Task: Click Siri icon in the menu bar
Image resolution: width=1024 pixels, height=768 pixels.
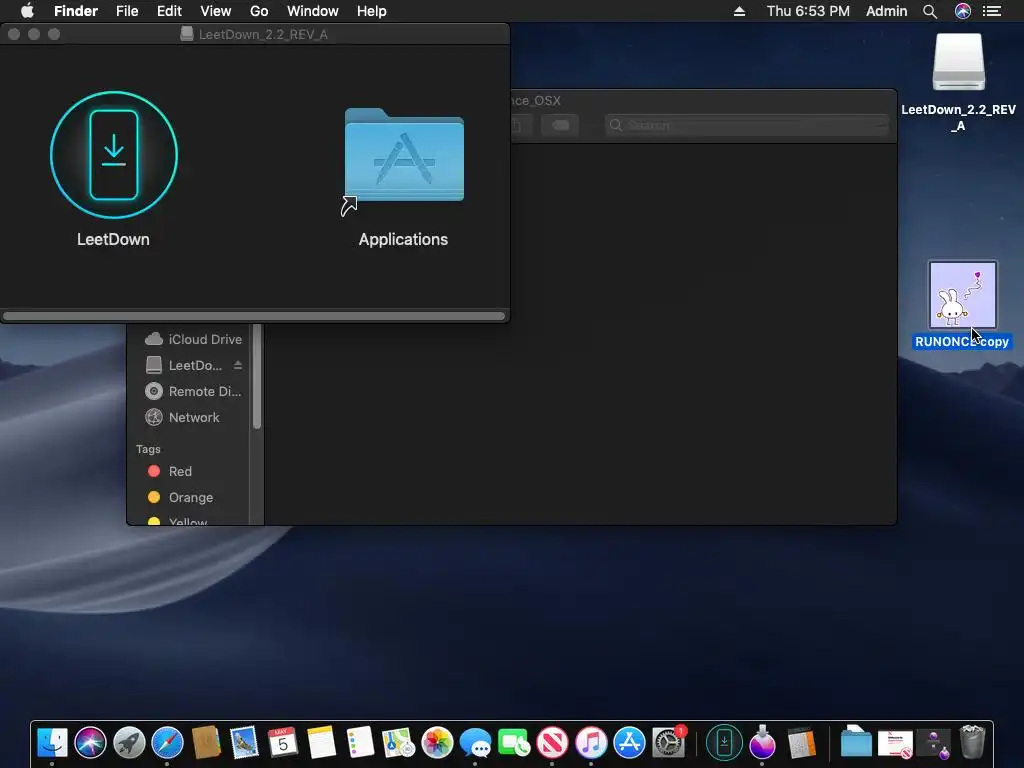Action: [x=963, y=11]
